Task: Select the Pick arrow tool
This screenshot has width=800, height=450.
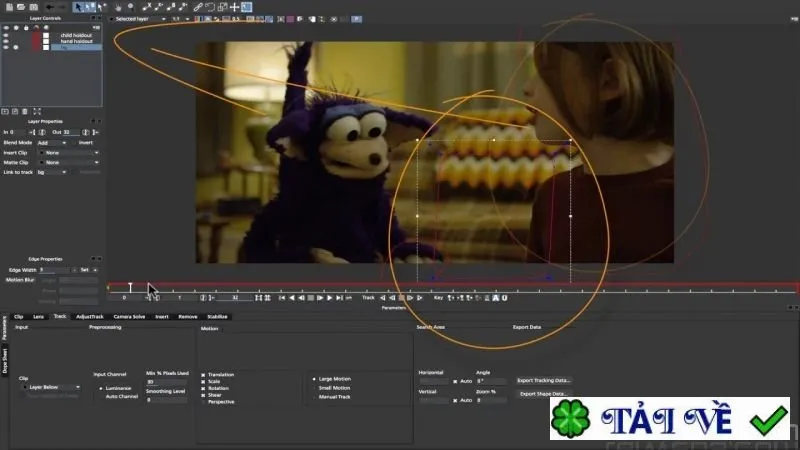Action: point(78,7)
